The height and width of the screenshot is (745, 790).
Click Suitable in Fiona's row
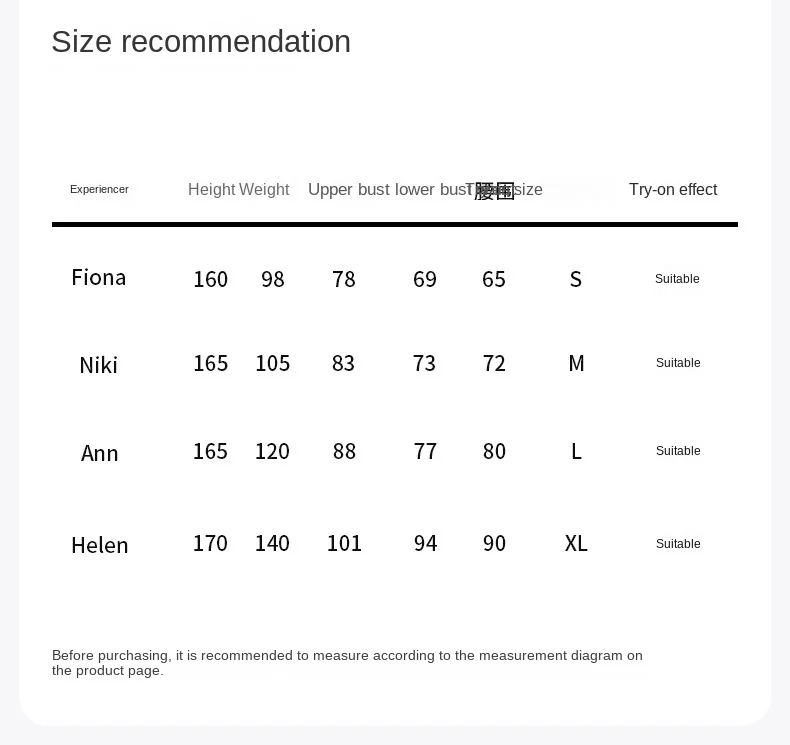(677, 279)
